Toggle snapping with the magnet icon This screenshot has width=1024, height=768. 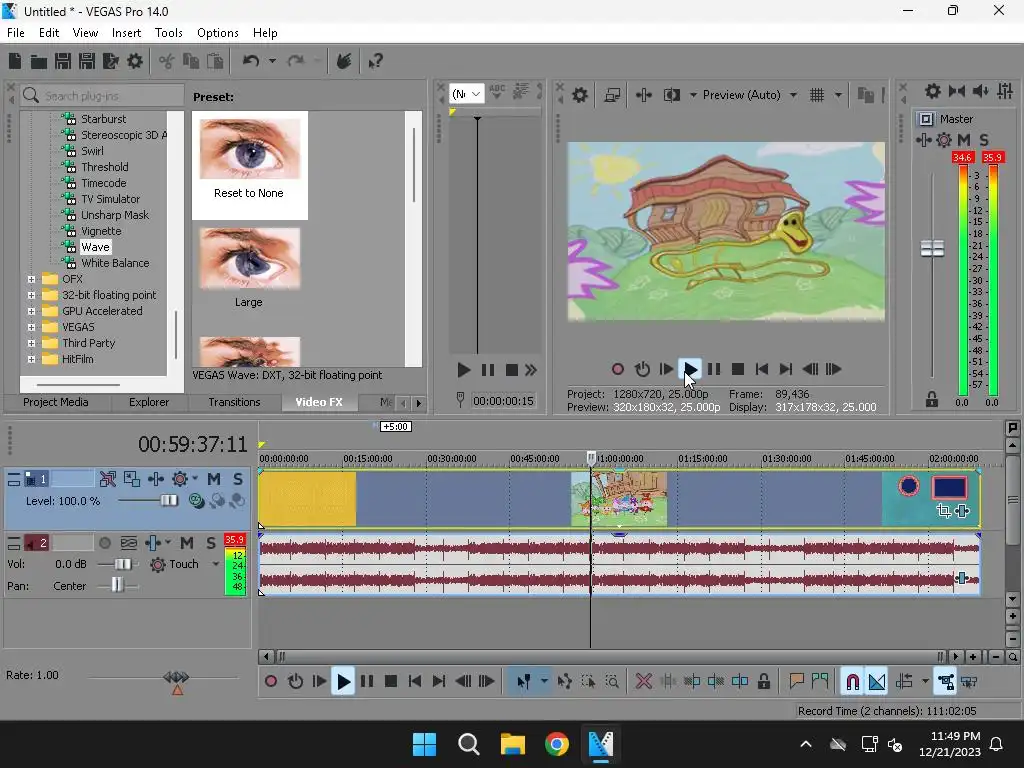pyautogui.click(x=852, y=682)
